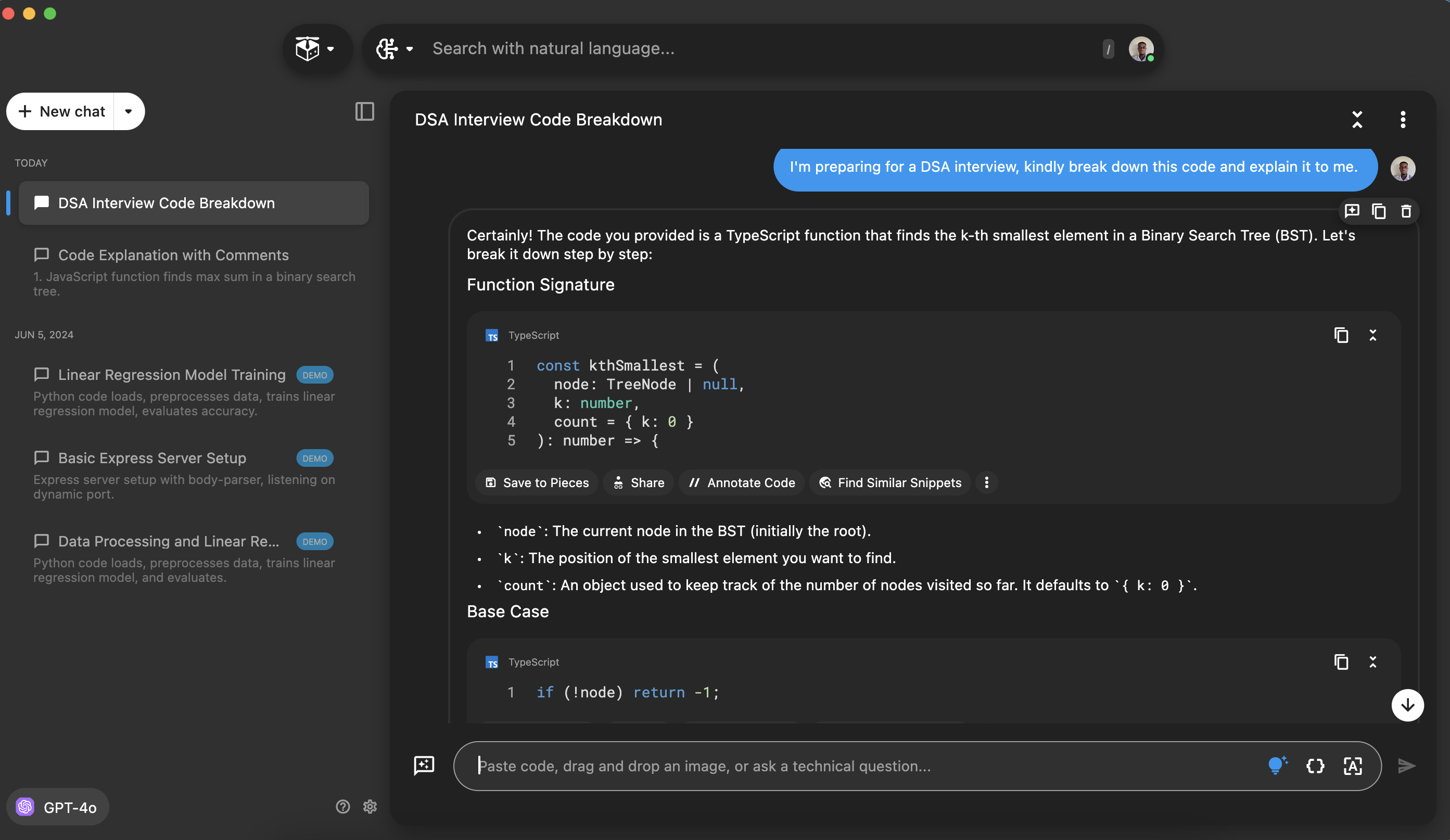Open settings gear in sidebar

coord(370,807)
